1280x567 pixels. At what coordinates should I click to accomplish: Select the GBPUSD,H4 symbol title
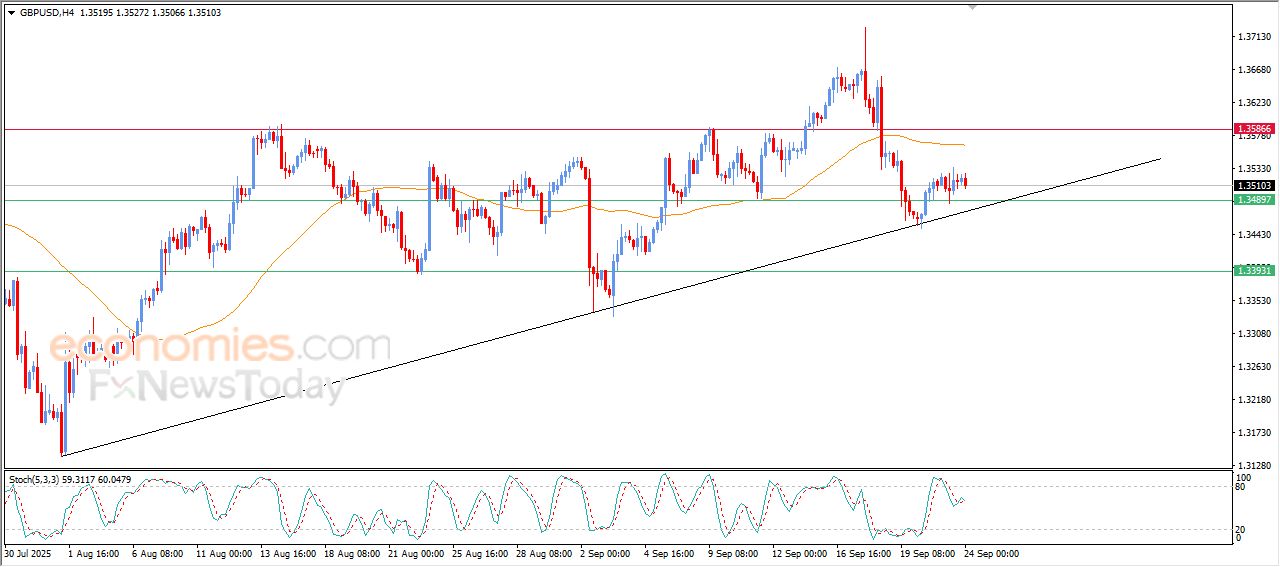coord(47,12)
